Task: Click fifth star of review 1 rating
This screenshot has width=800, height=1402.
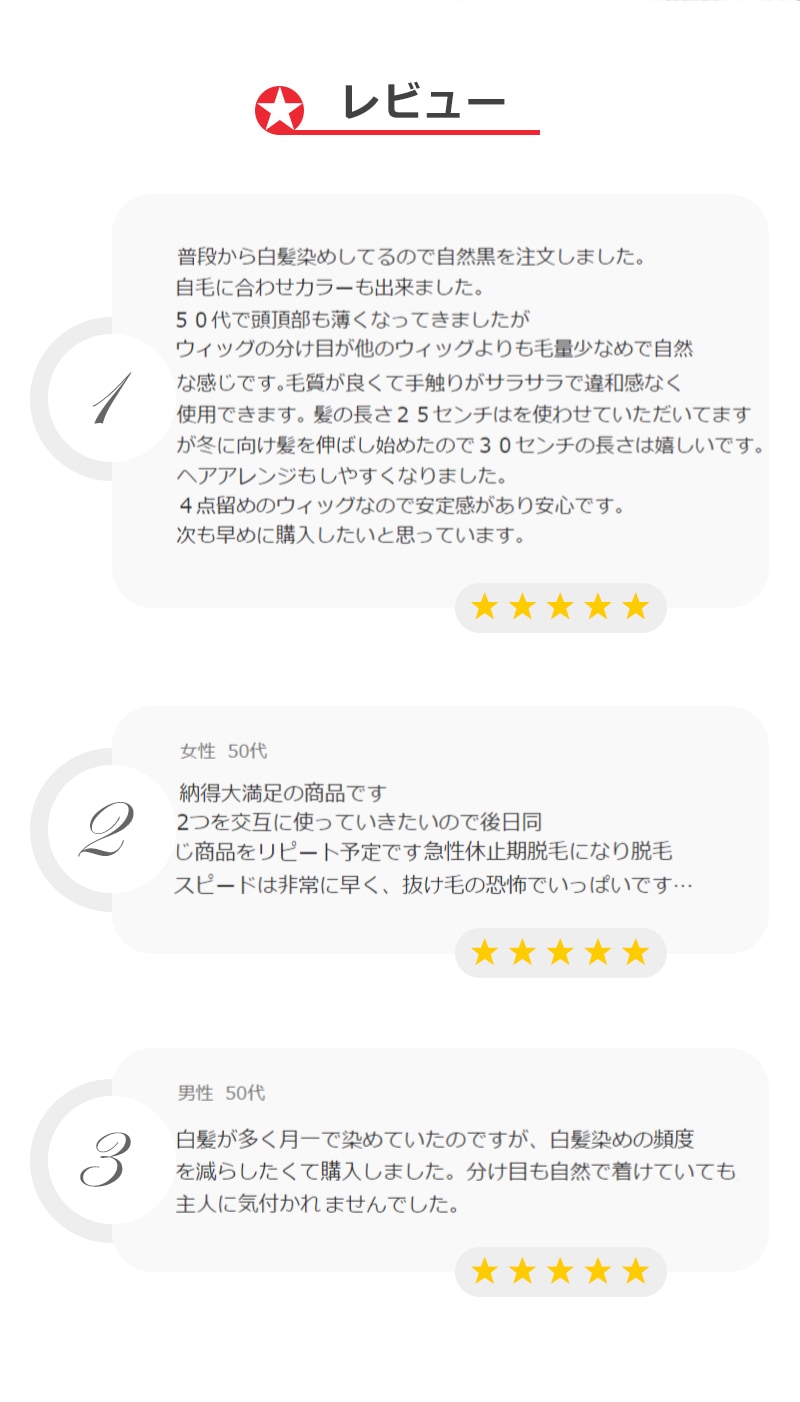Action: 636,607
